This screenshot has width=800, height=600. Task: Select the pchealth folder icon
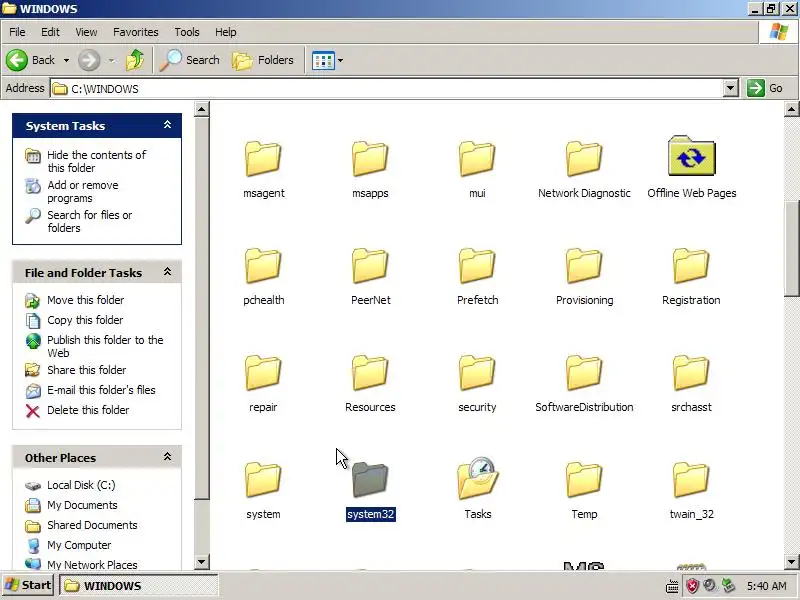(263, 266)
